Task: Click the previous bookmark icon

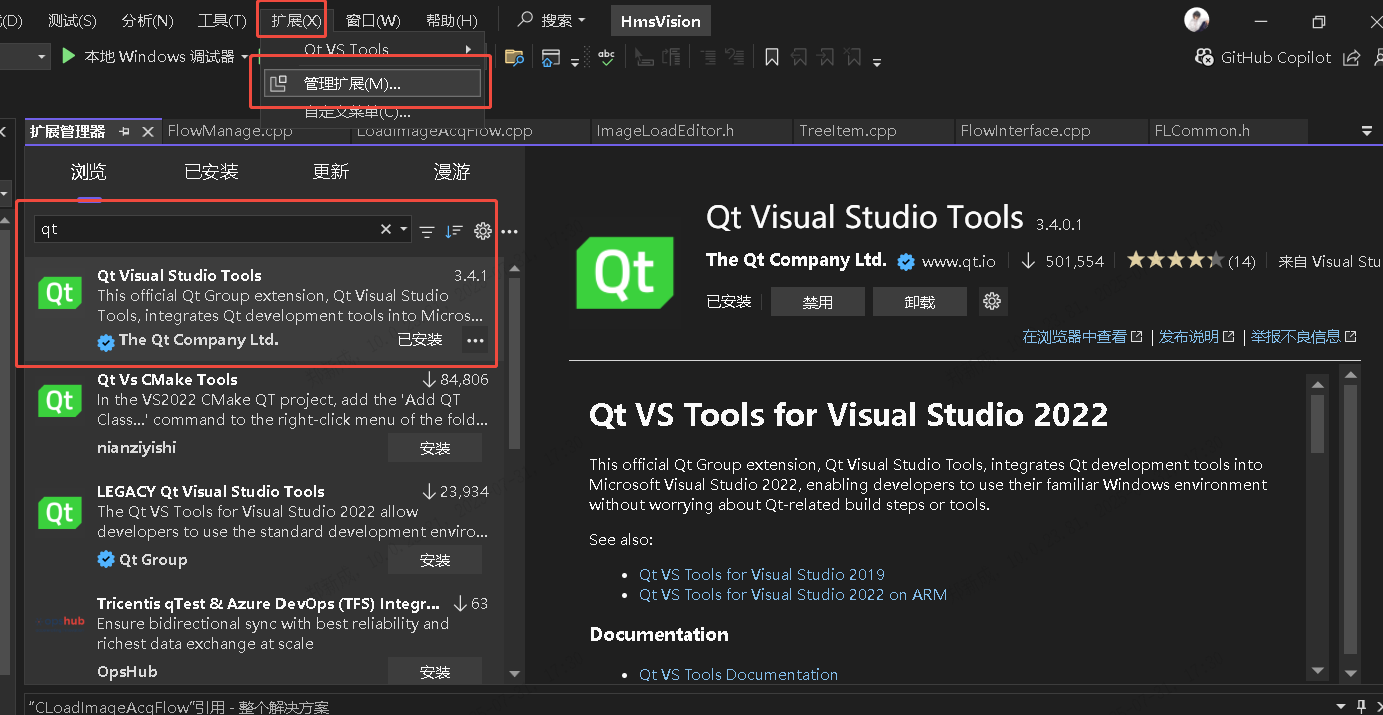Action: pos(799,57)
